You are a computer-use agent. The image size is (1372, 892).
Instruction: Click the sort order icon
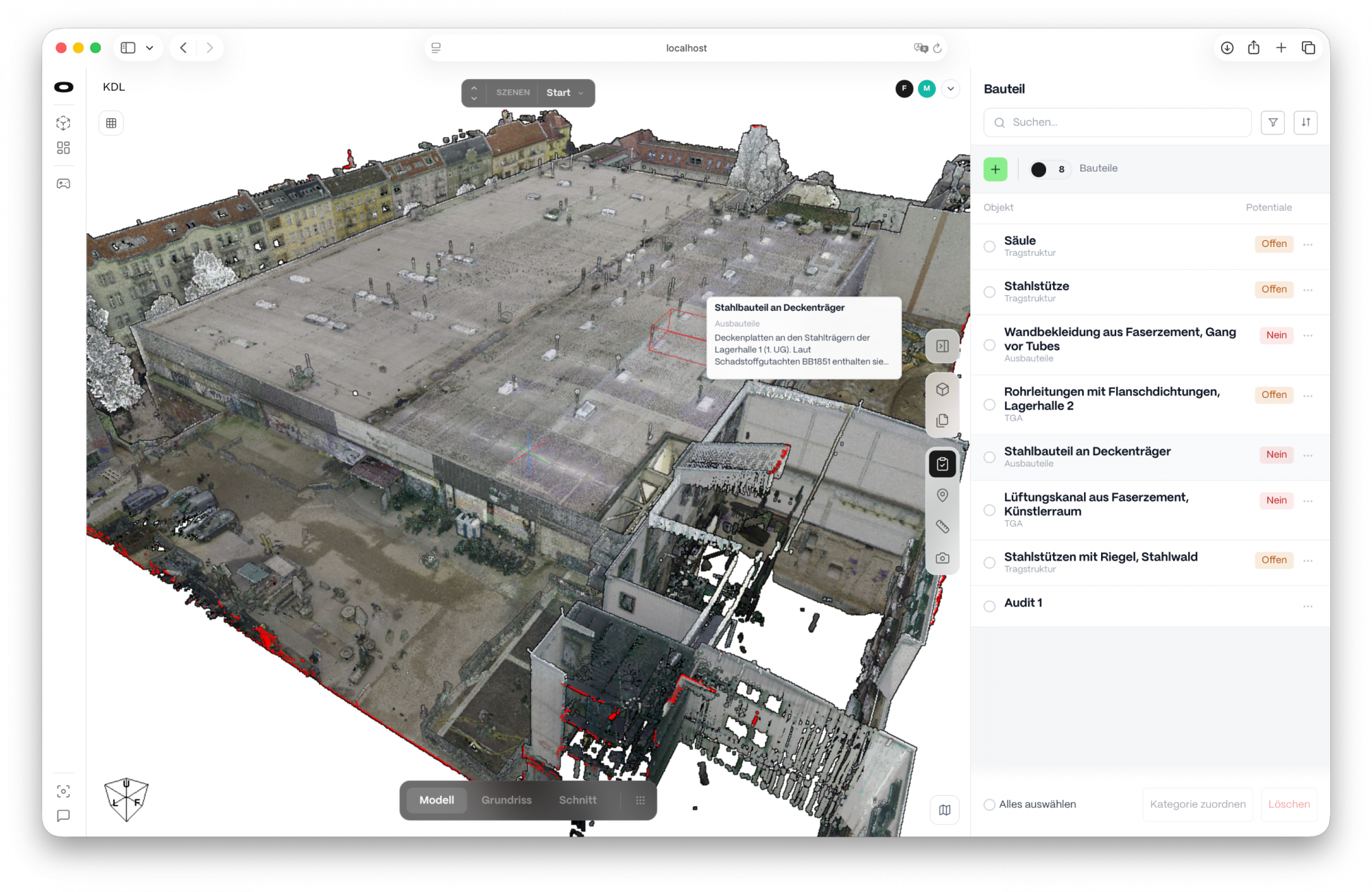point(1305,122)
